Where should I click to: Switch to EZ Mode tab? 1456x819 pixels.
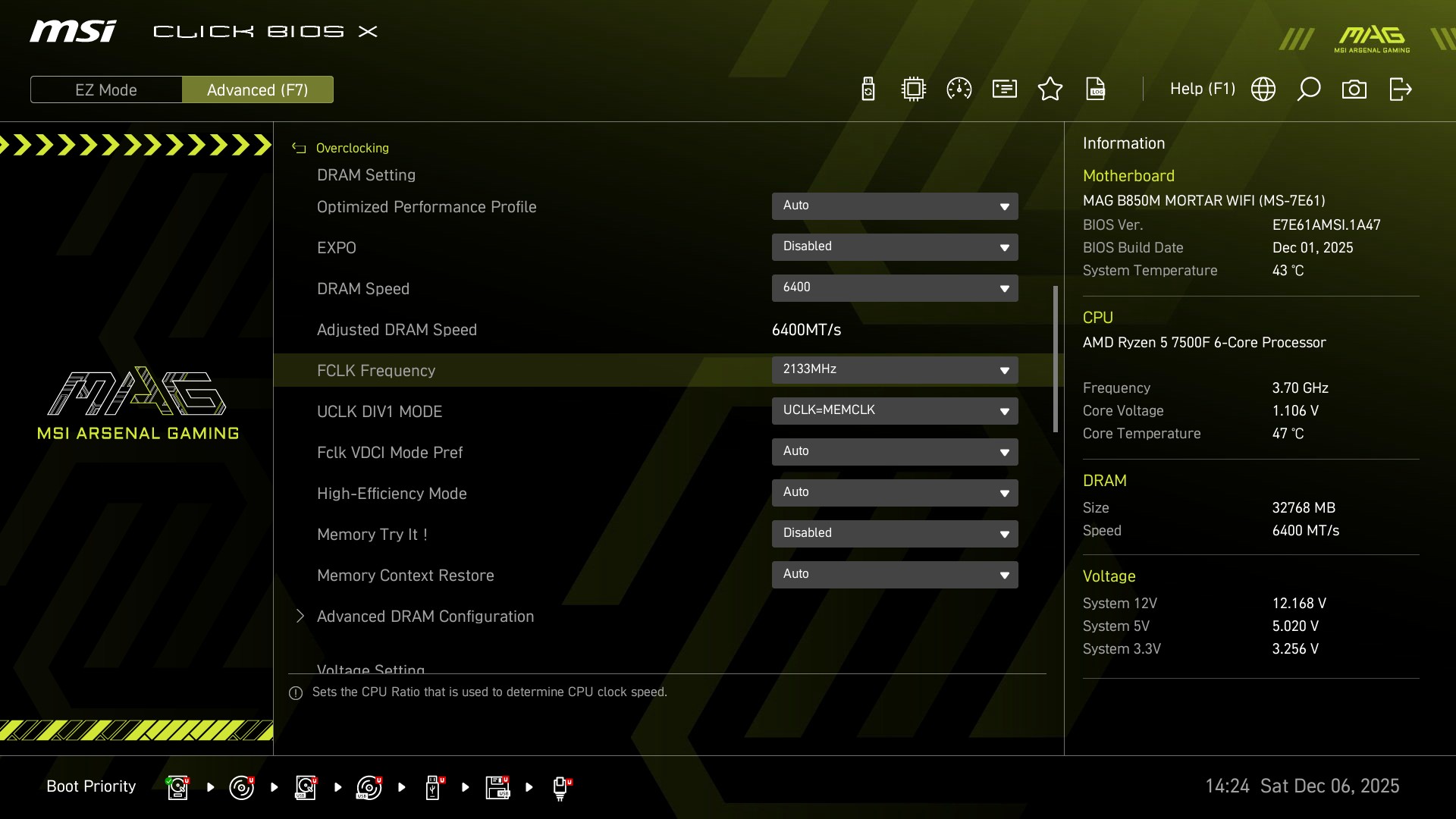[106, 89]
